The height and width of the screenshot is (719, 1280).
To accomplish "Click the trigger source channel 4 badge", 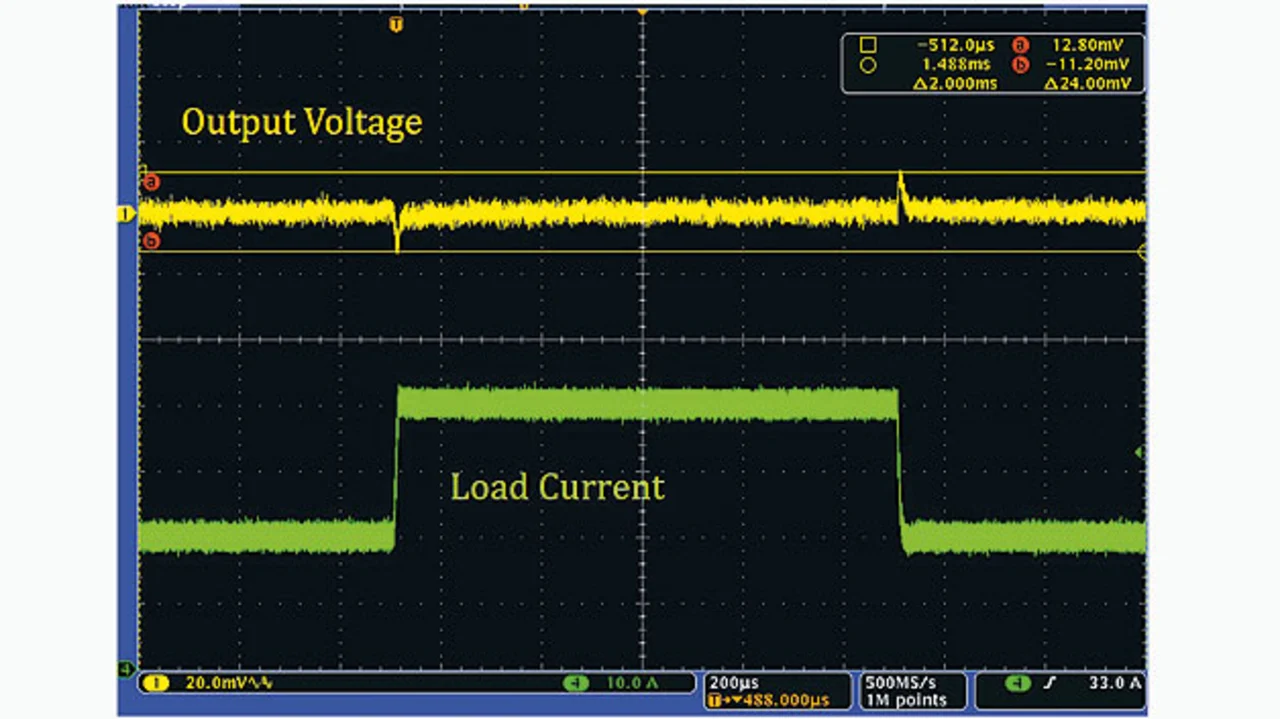I will pyautogui.click(x=1018, y=684).
